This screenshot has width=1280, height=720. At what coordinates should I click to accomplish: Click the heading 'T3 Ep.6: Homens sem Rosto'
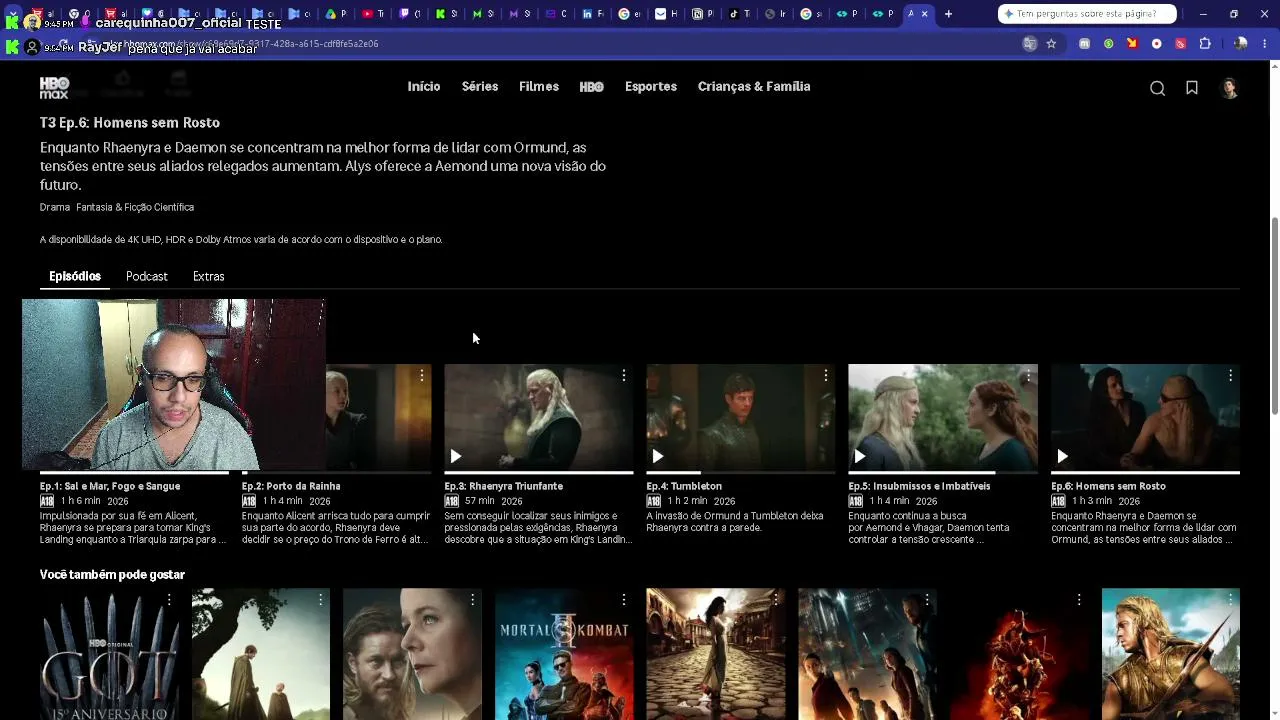pos(130,122)
